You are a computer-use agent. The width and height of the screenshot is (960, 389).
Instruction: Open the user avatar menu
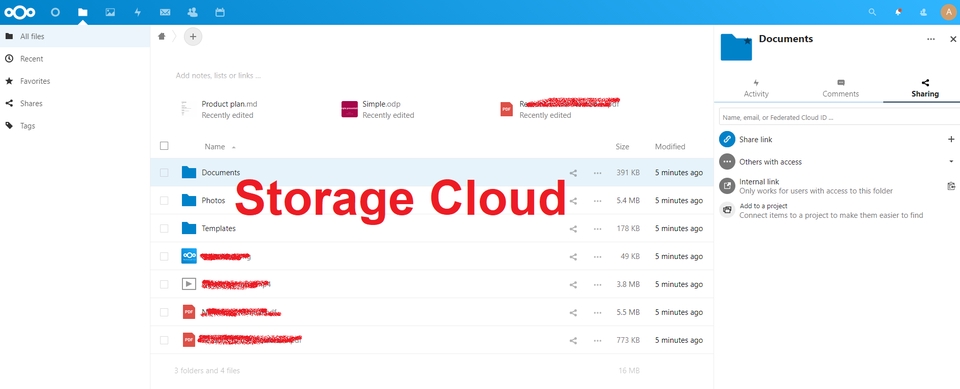[x=948, y=12]
